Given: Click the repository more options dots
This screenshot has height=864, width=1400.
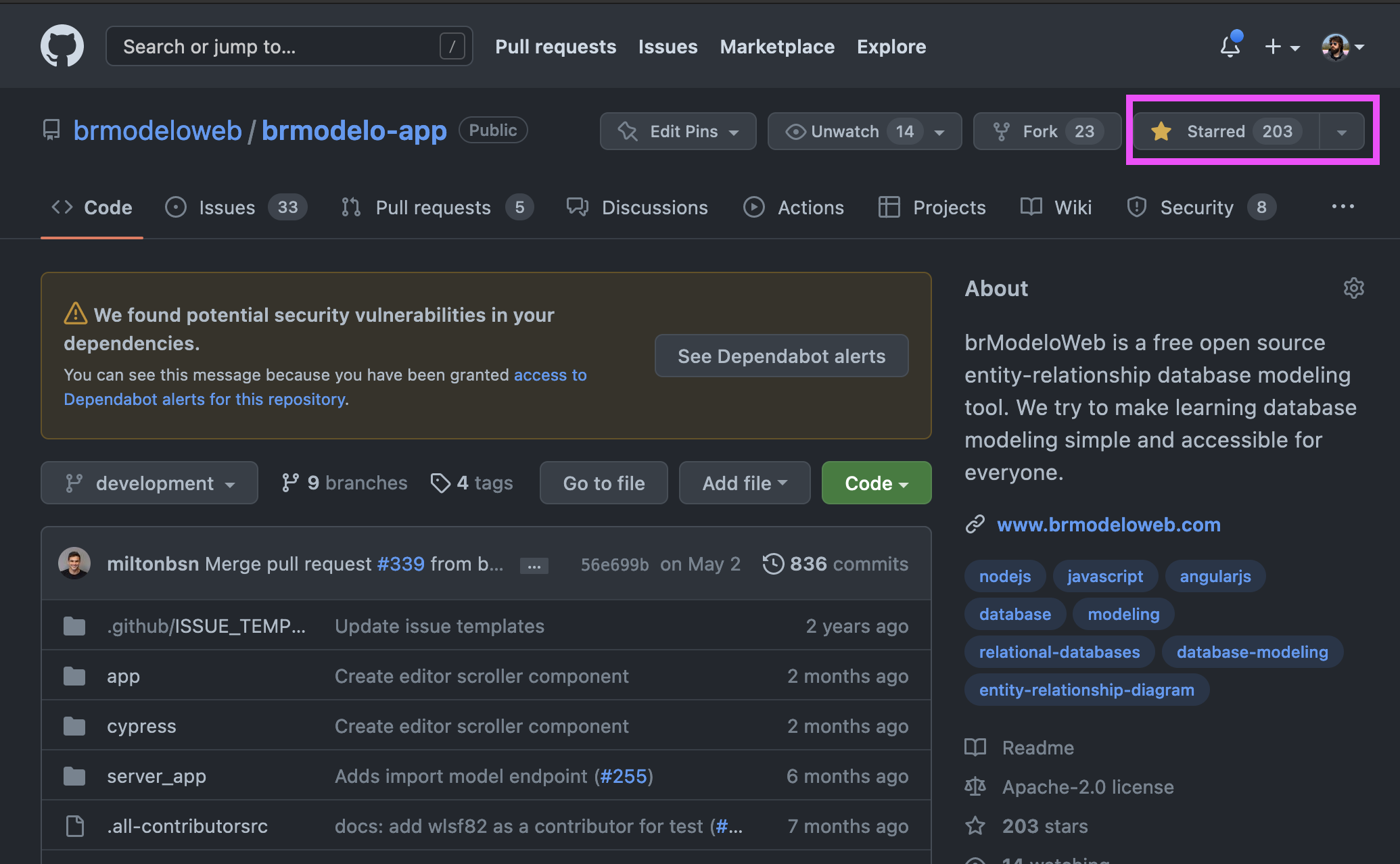Looking at the screenshot, I should pos(1343,207).
